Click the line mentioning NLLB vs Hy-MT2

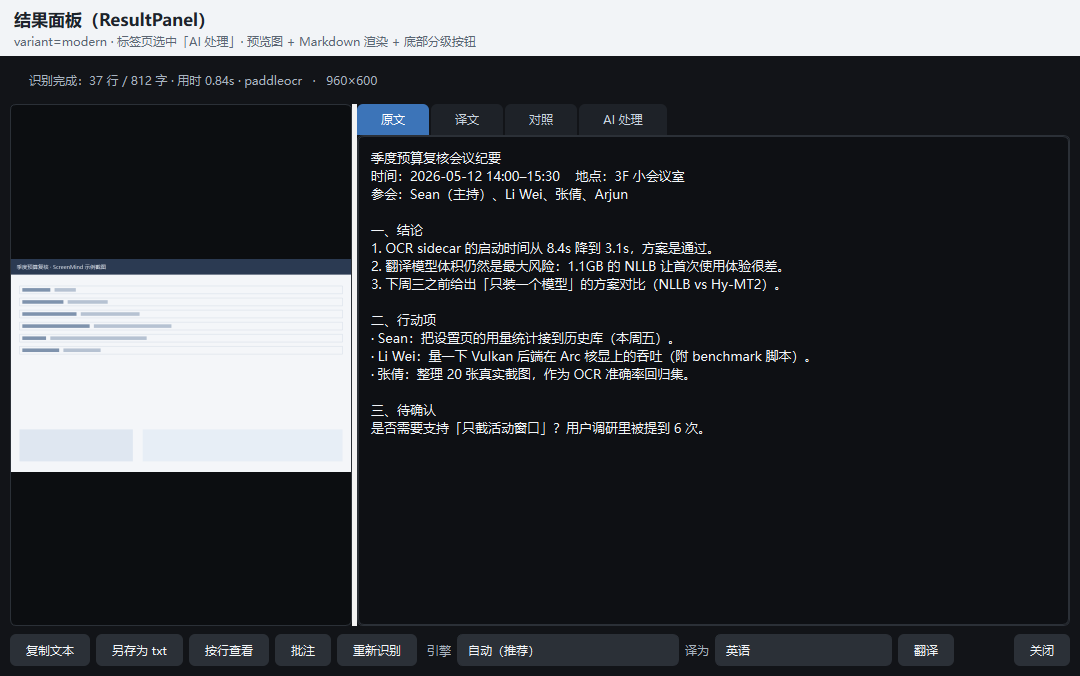click(x=577, y=284)
